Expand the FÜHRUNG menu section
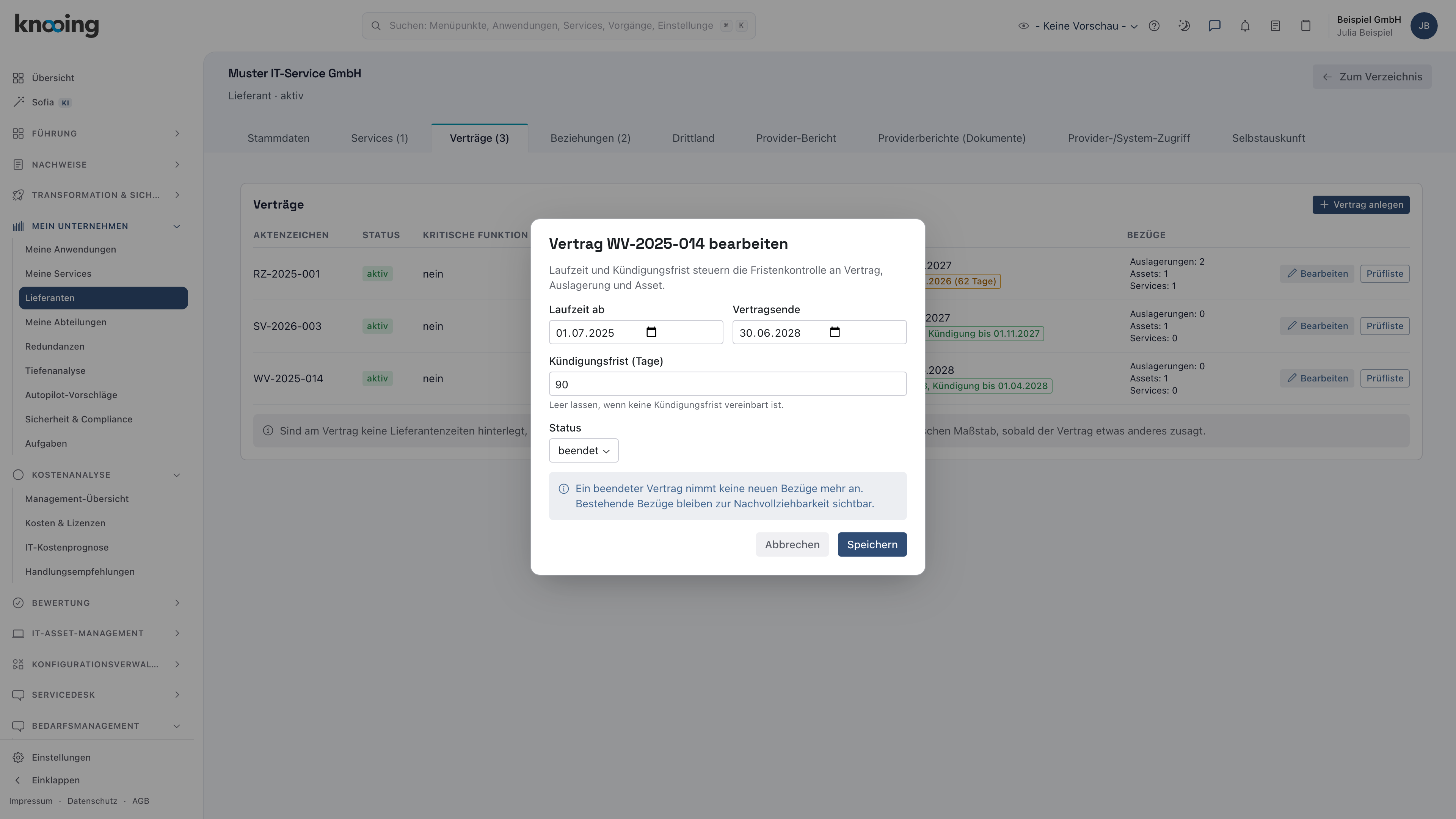1456x819 pixels. point(97,133)
